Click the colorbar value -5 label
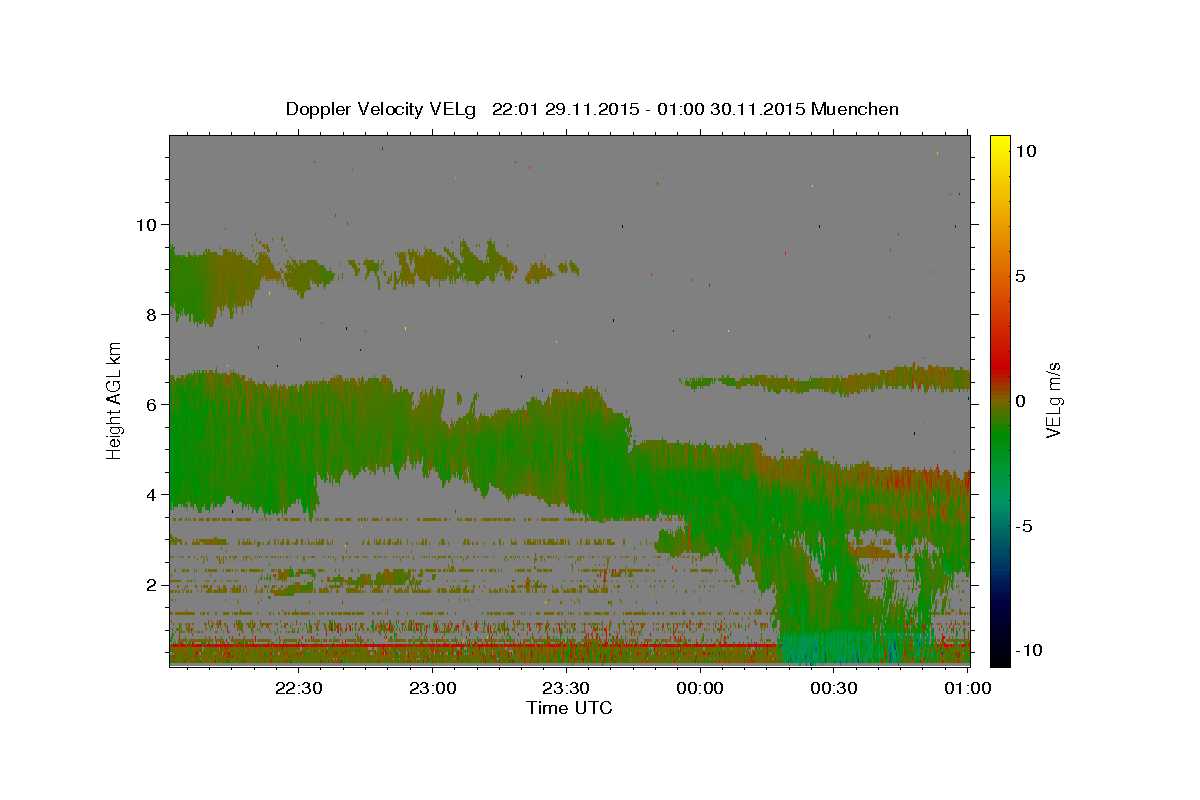1200x800 pixels. click(1025, 525)
